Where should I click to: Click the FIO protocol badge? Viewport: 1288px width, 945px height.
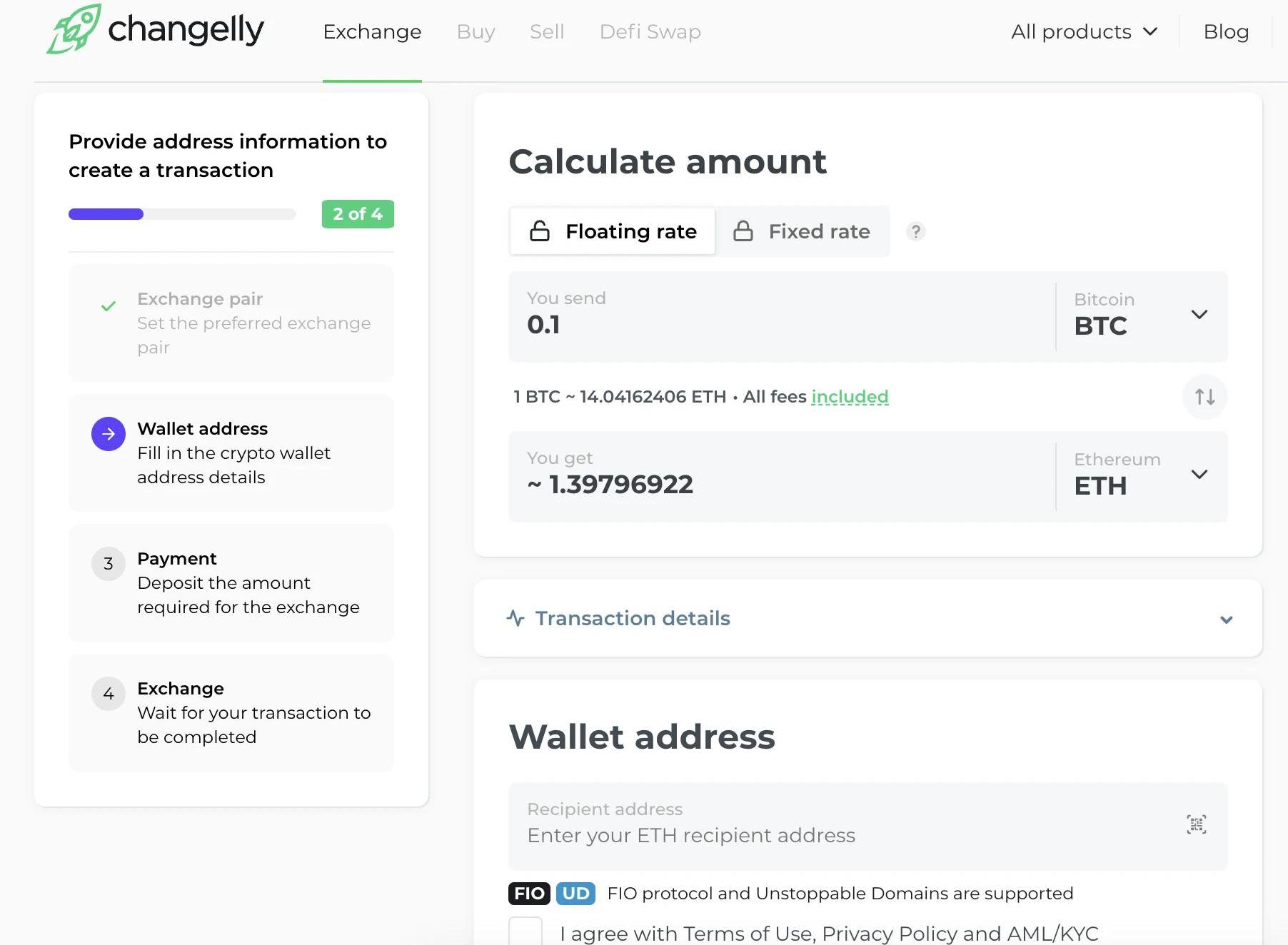tap(529, 893)
